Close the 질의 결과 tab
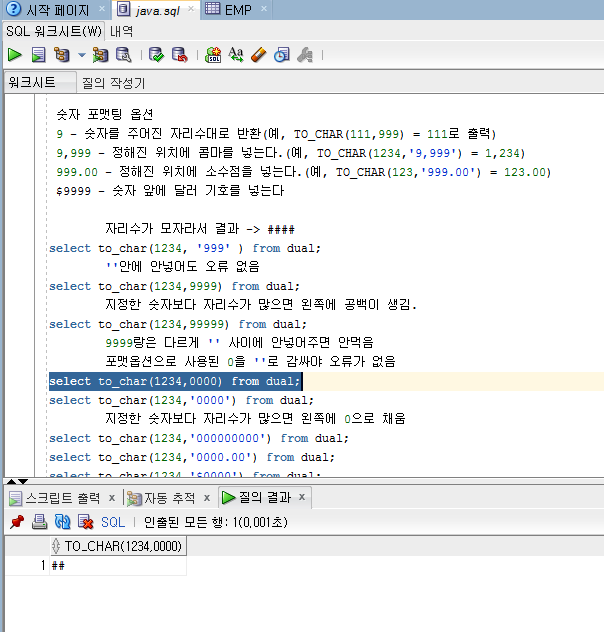Viewport: 604px width, 632px height. (x=302, y=497)
